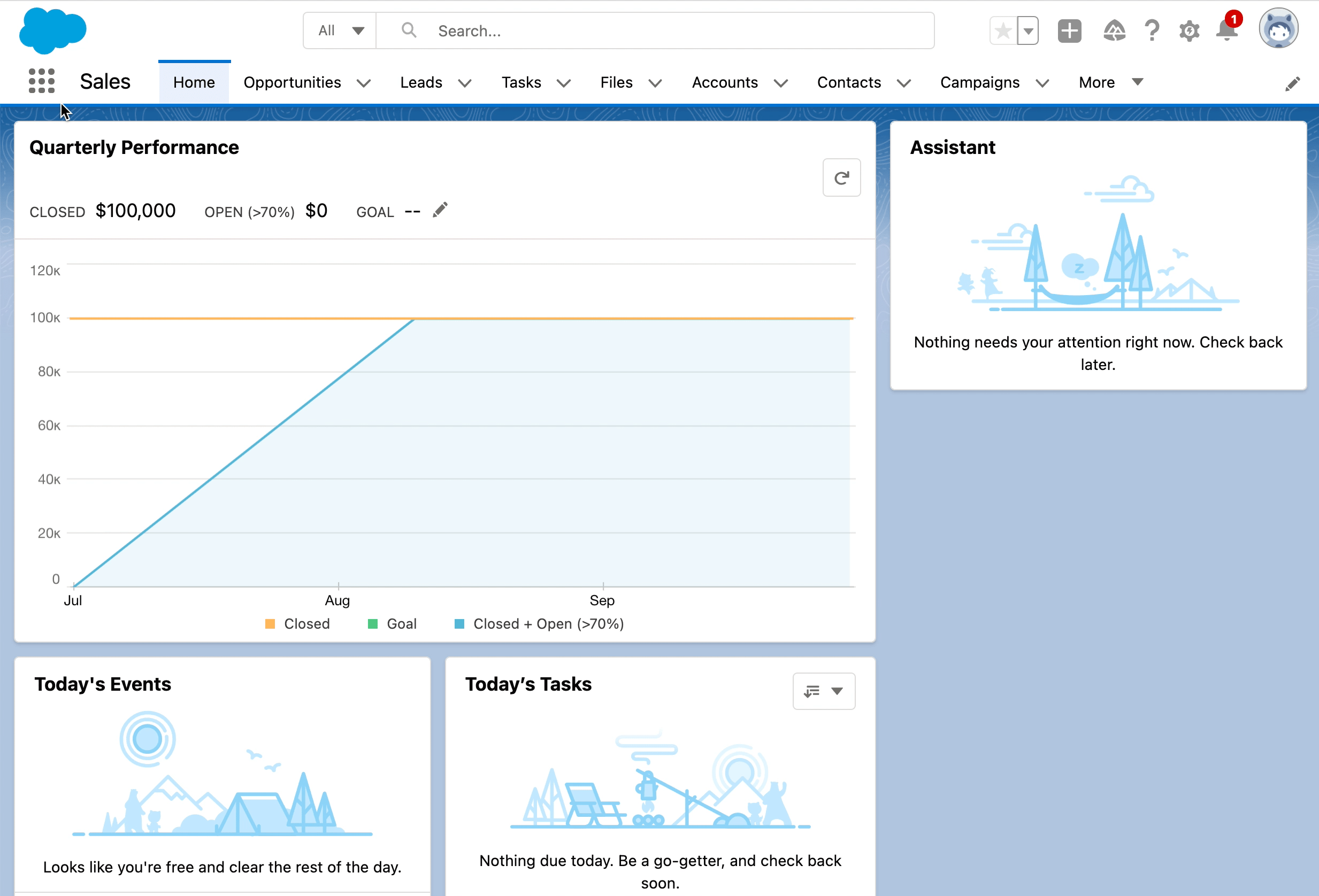The image size is (1319, 896).
Task: Refresh the Quarterly Performance chart
Action: pyautogui.click(x=841, y=178)
